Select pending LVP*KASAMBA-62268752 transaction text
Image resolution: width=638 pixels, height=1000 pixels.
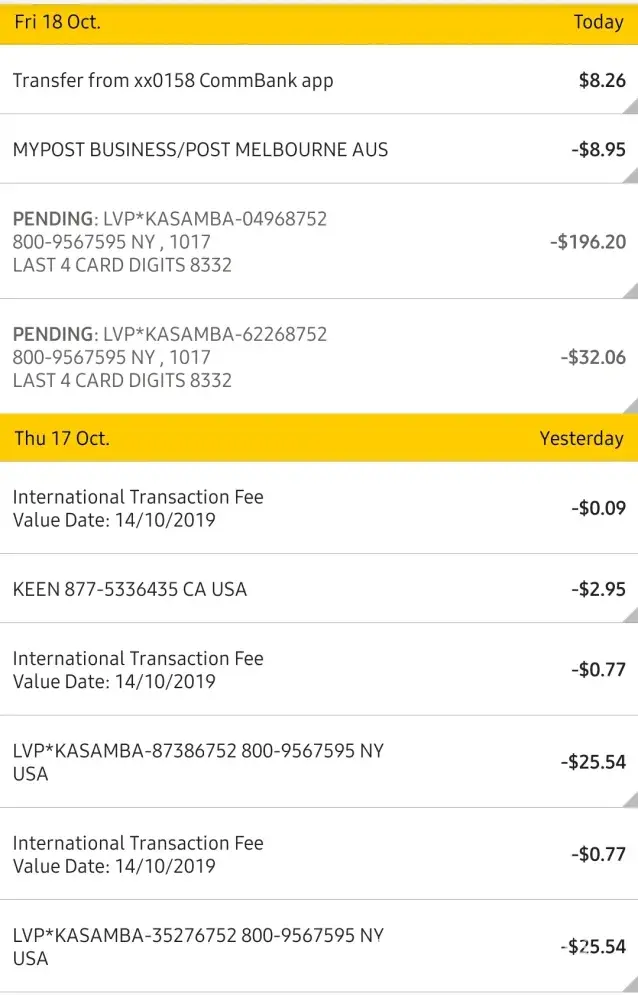click(170, 357)
